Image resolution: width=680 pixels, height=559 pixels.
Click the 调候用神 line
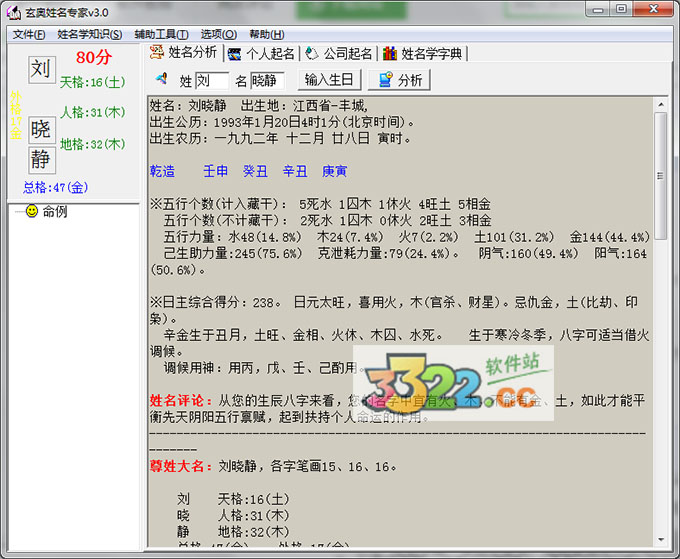click(264, 368)
